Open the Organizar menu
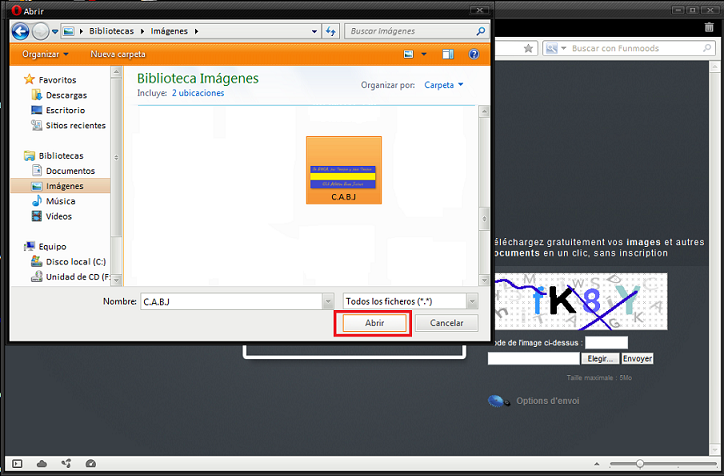Screen dimensions: 724x476 click(x=45, y=54)
